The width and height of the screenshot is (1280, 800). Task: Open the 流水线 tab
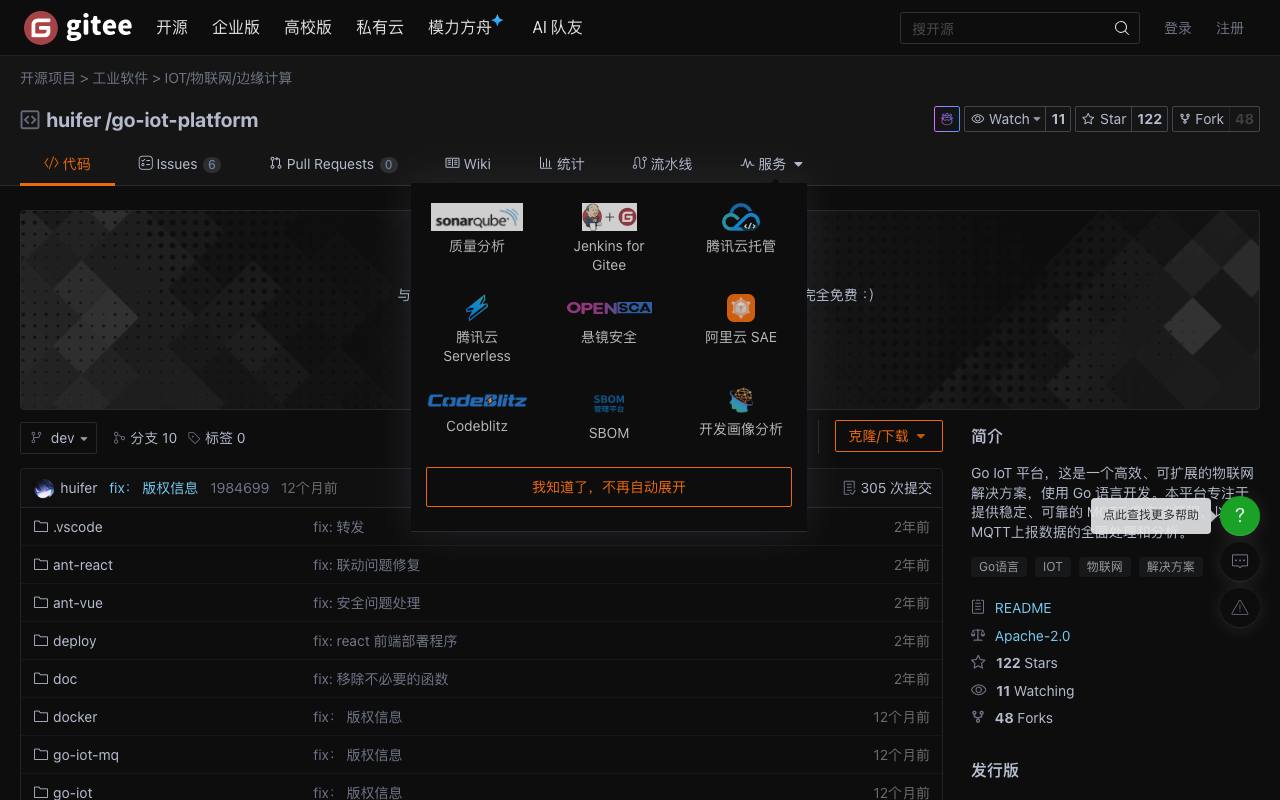662,164
